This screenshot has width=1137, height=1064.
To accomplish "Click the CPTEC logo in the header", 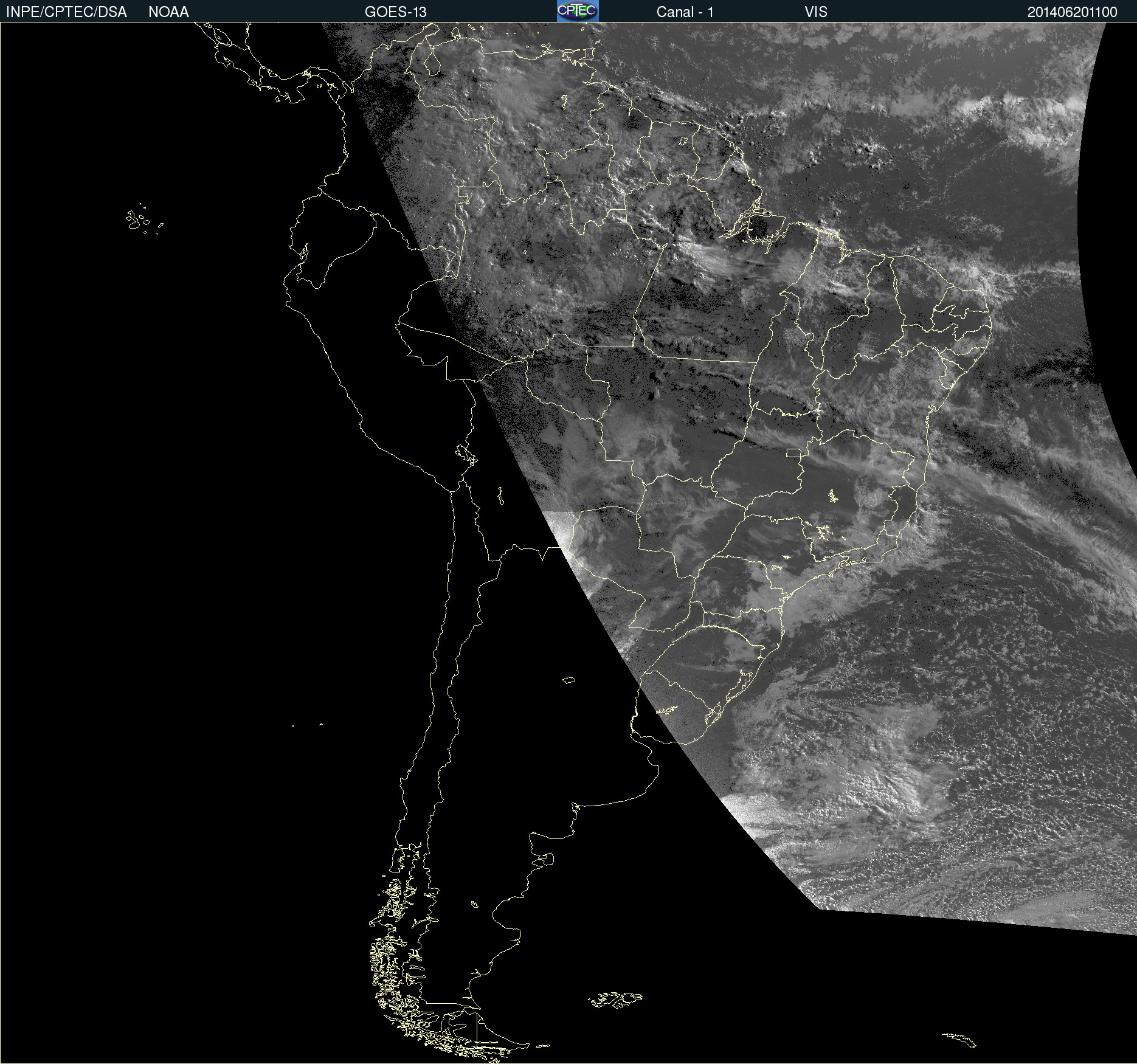I will (578, 11).
